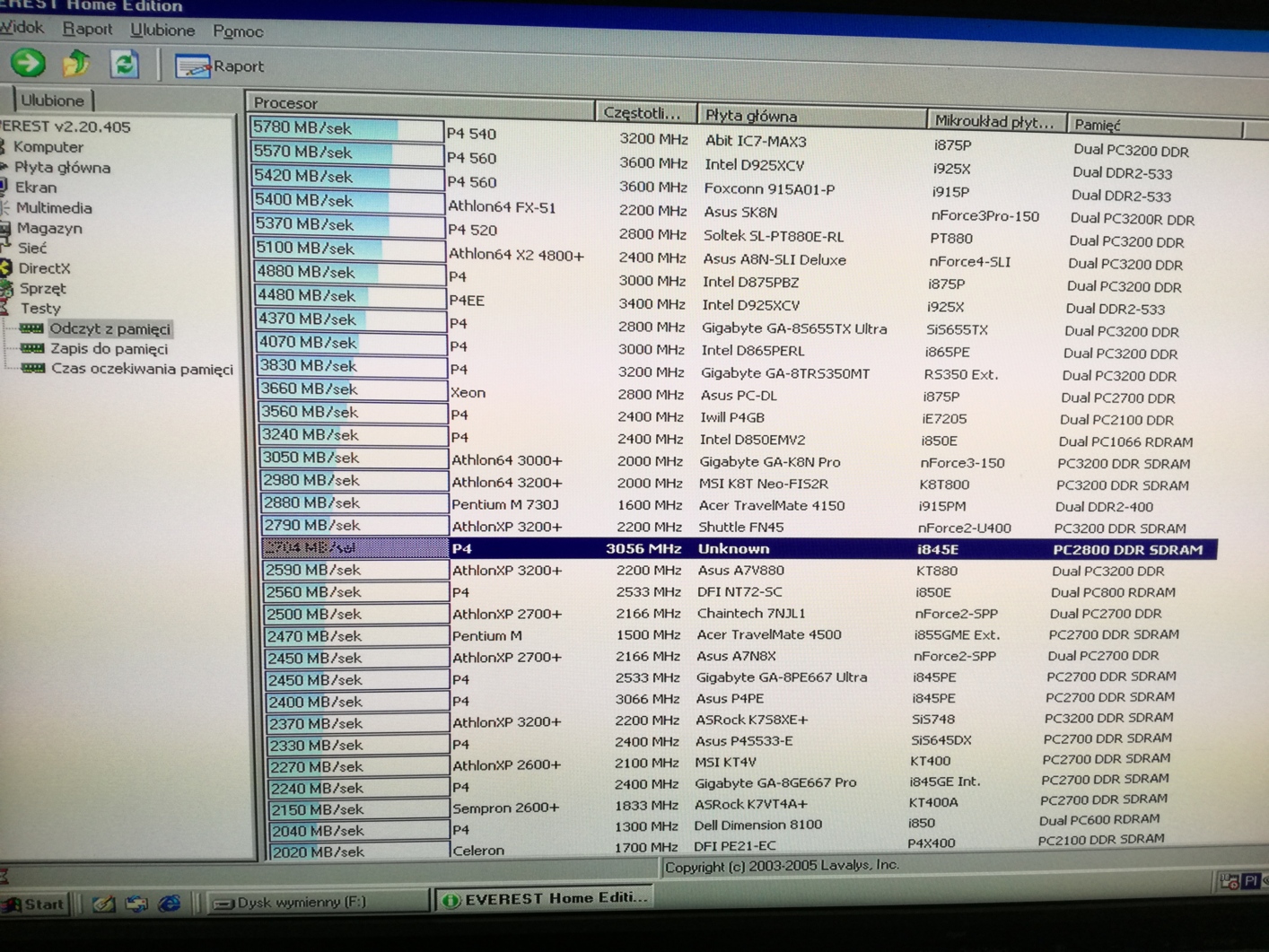Viewport: 1269px width, 952px height.
Task: Open the Pomoc menu
Action: pos(238,31)
